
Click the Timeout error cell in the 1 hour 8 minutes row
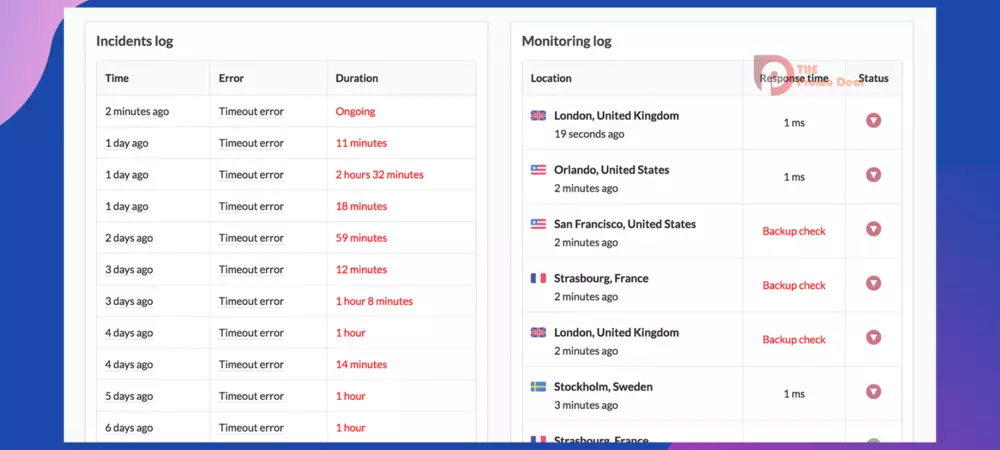coord(251,301)
